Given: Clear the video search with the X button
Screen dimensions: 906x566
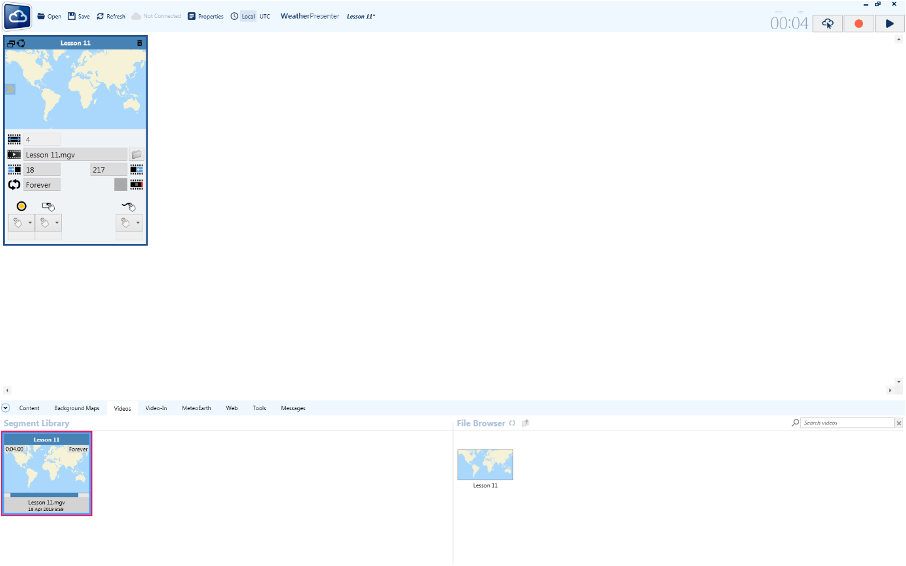Looking at the screenshot, I should 899,423.
